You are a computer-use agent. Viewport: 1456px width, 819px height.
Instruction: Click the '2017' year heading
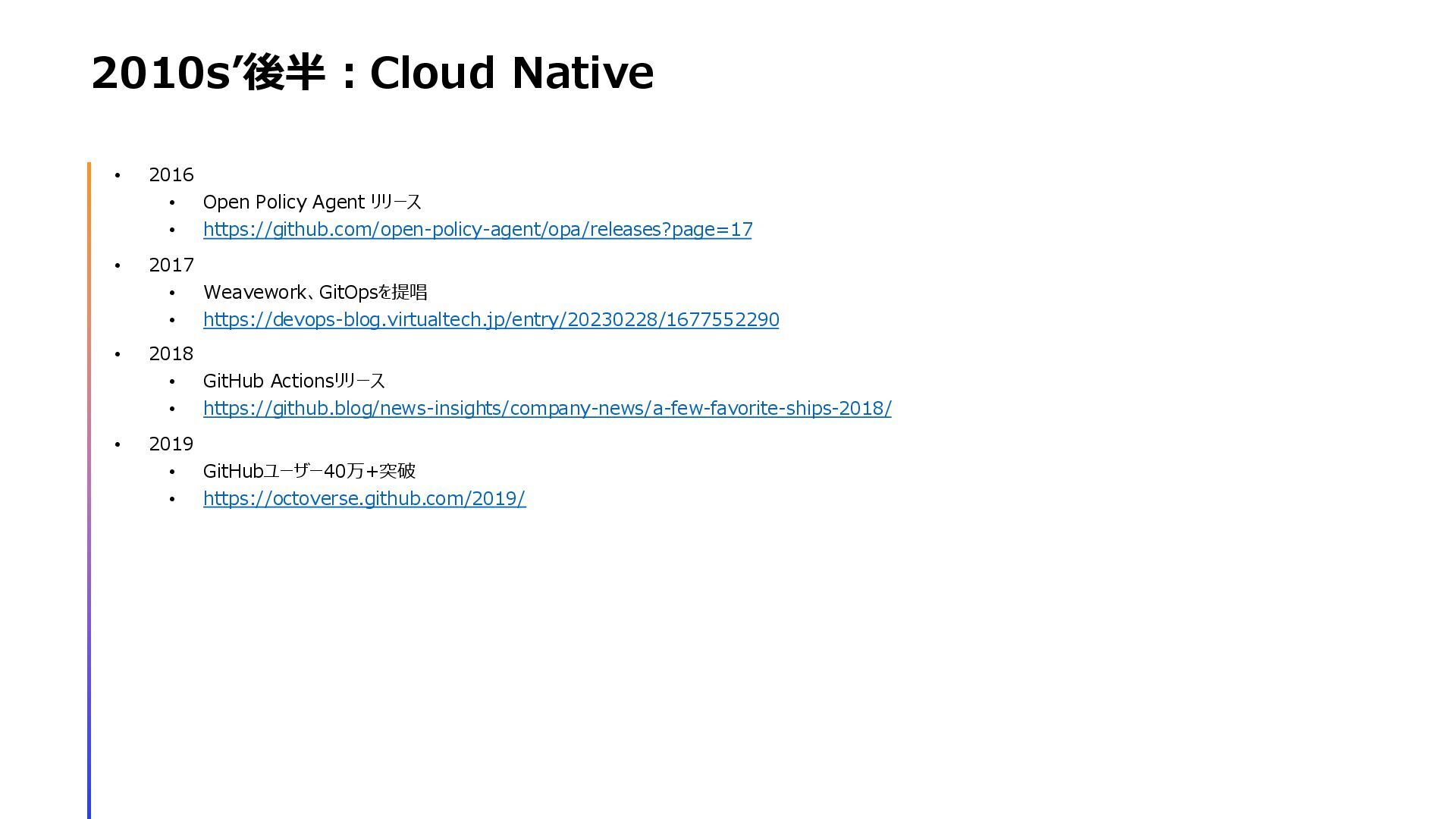pyautogui.click(x=171, y=265)
